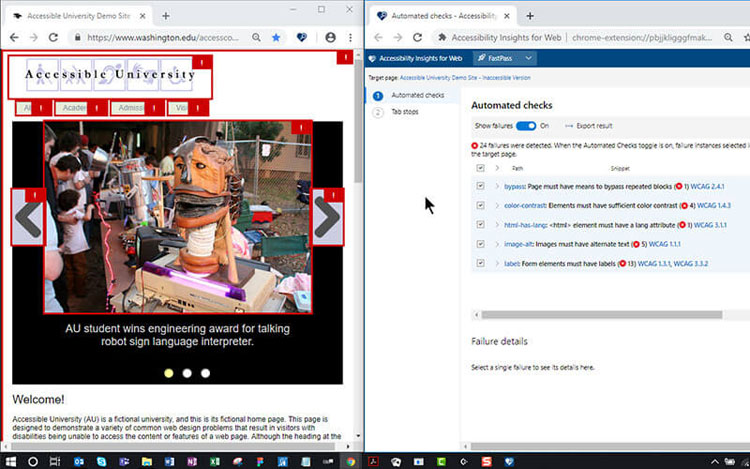Viewport: 750px width, 469px height.
Task: Open a new tab beside Automated checks tab
Action: tap(530, 16)
